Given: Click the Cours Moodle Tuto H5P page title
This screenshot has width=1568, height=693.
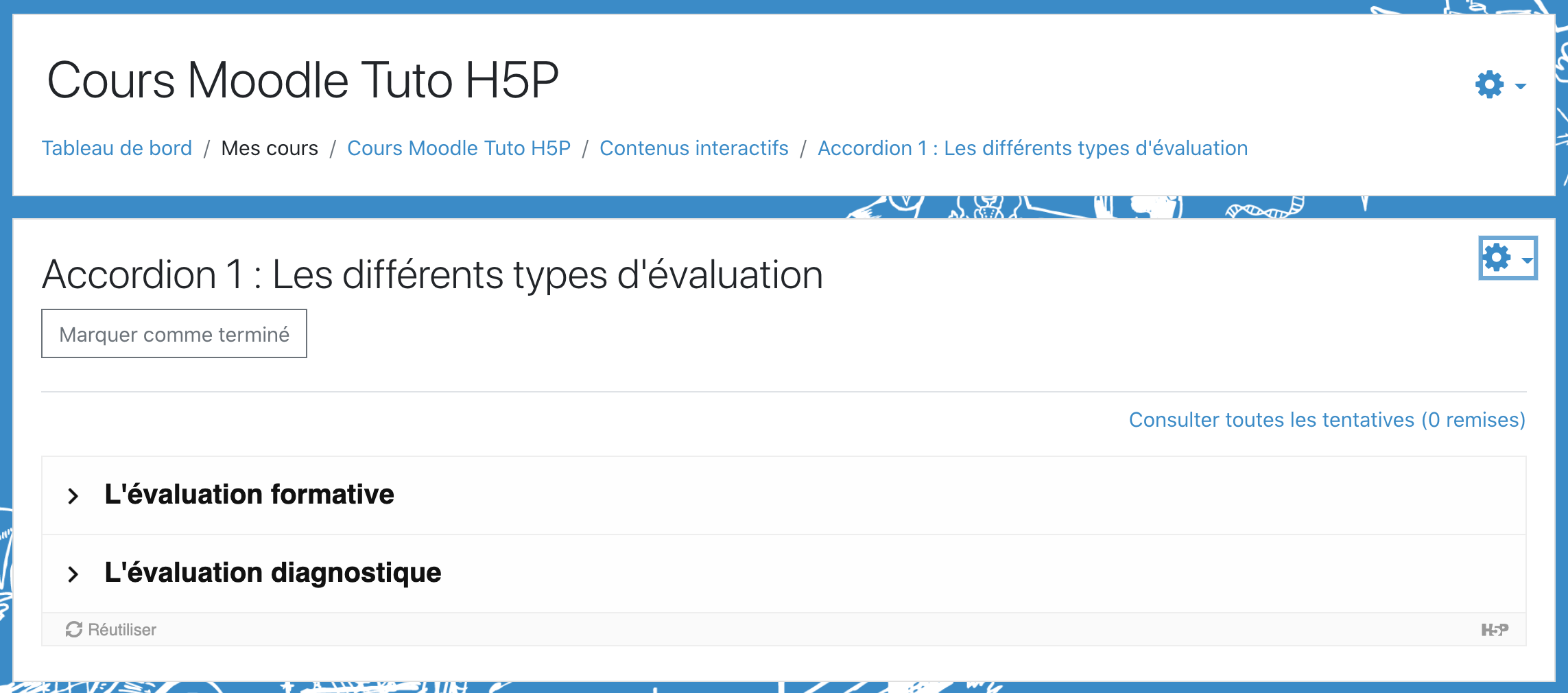Looking at the screenshot, I should [x=302, y=80].
